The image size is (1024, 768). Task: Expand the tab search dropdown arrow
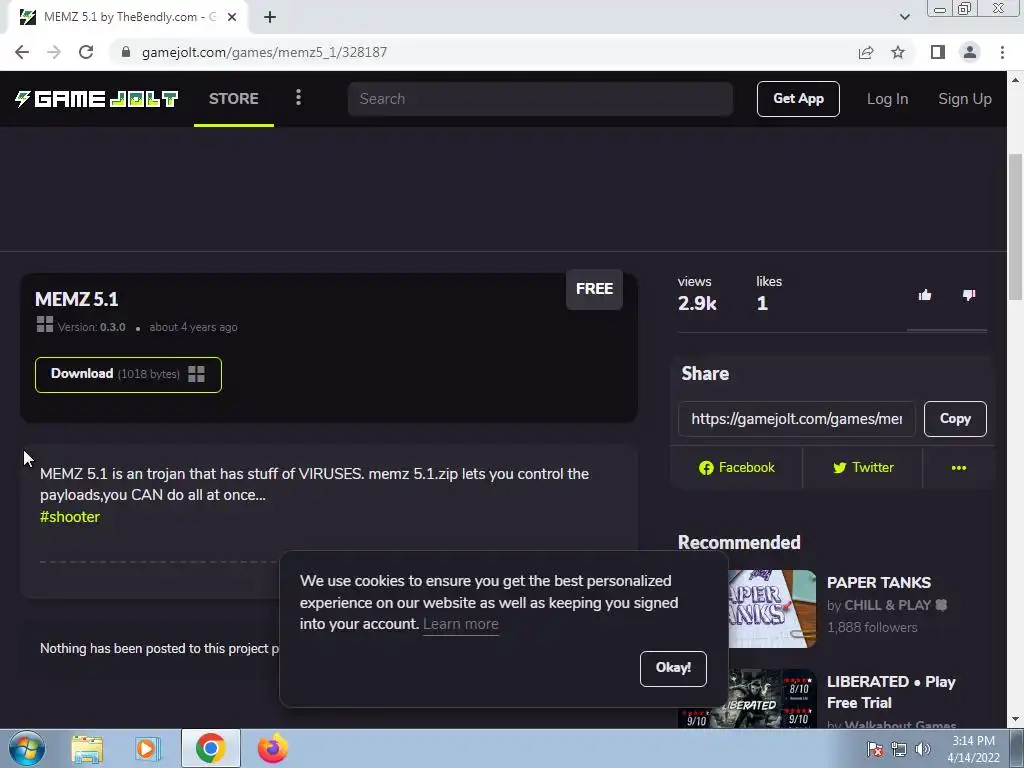tap(904, 17)
